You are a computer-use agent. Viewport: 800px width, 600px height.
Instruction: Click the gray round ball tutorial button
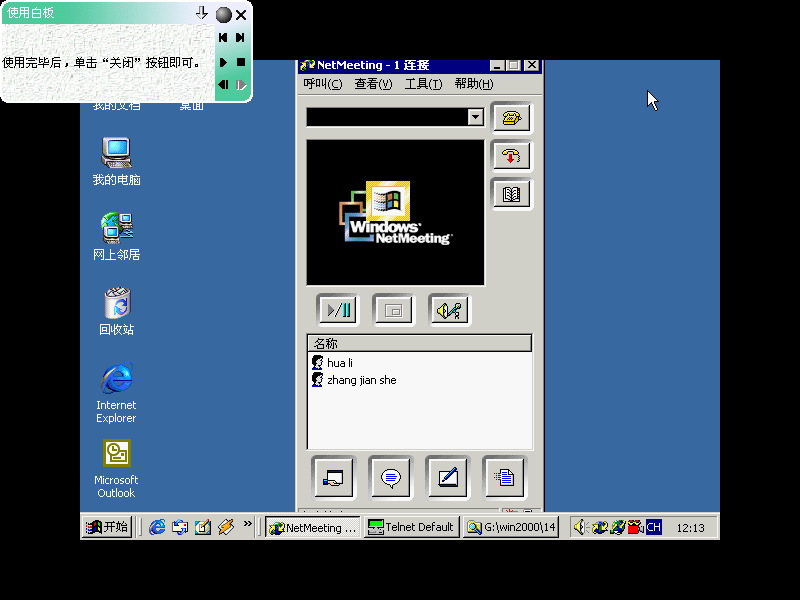click(223, 15)
